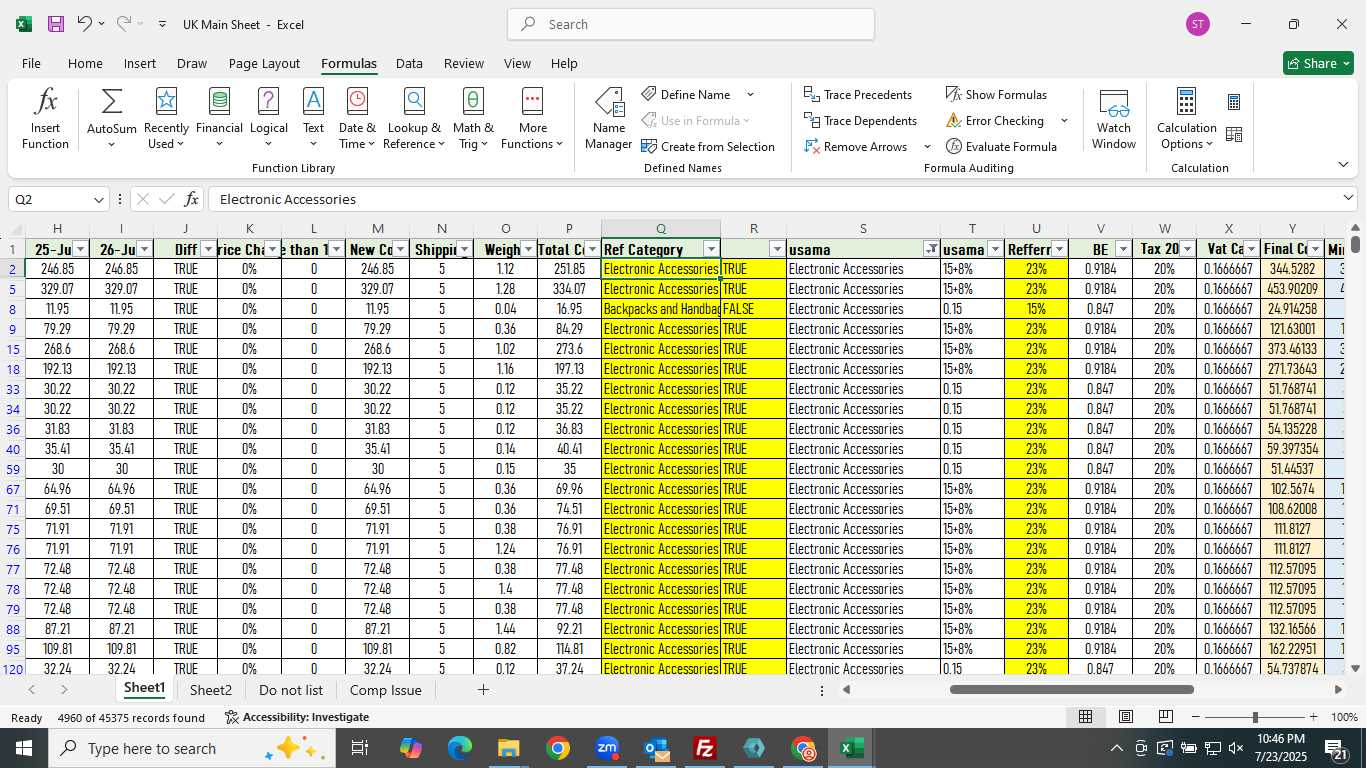Switch to the Insert tab
The image size is (1366, 768).
[x=140, y=63]
